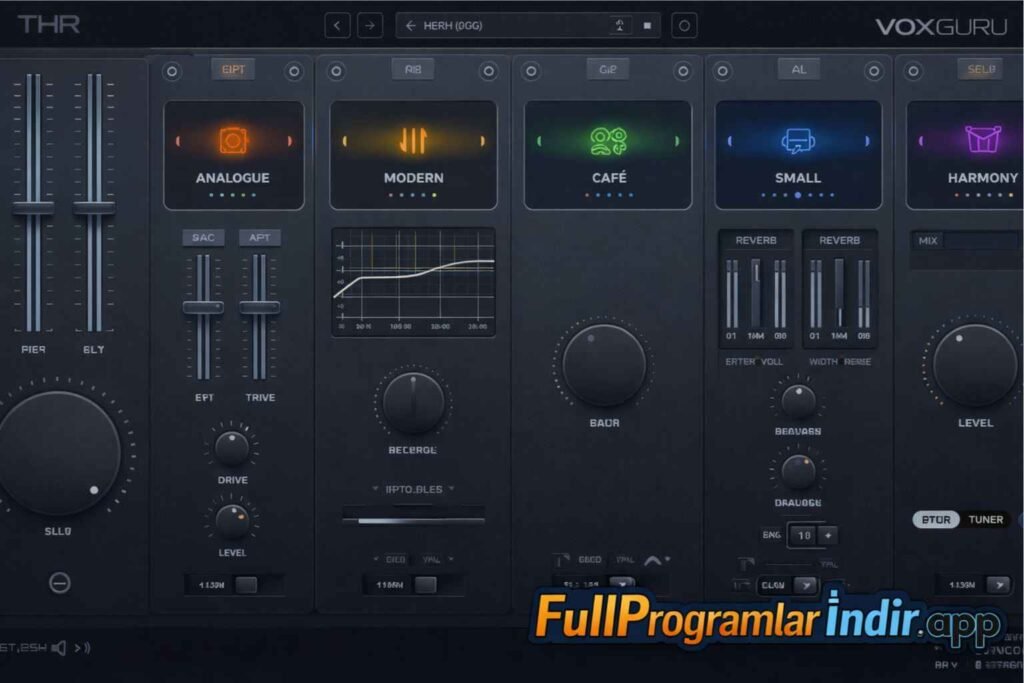
Task: Click the Modern module's orange icon
Action: pos(413,141)
